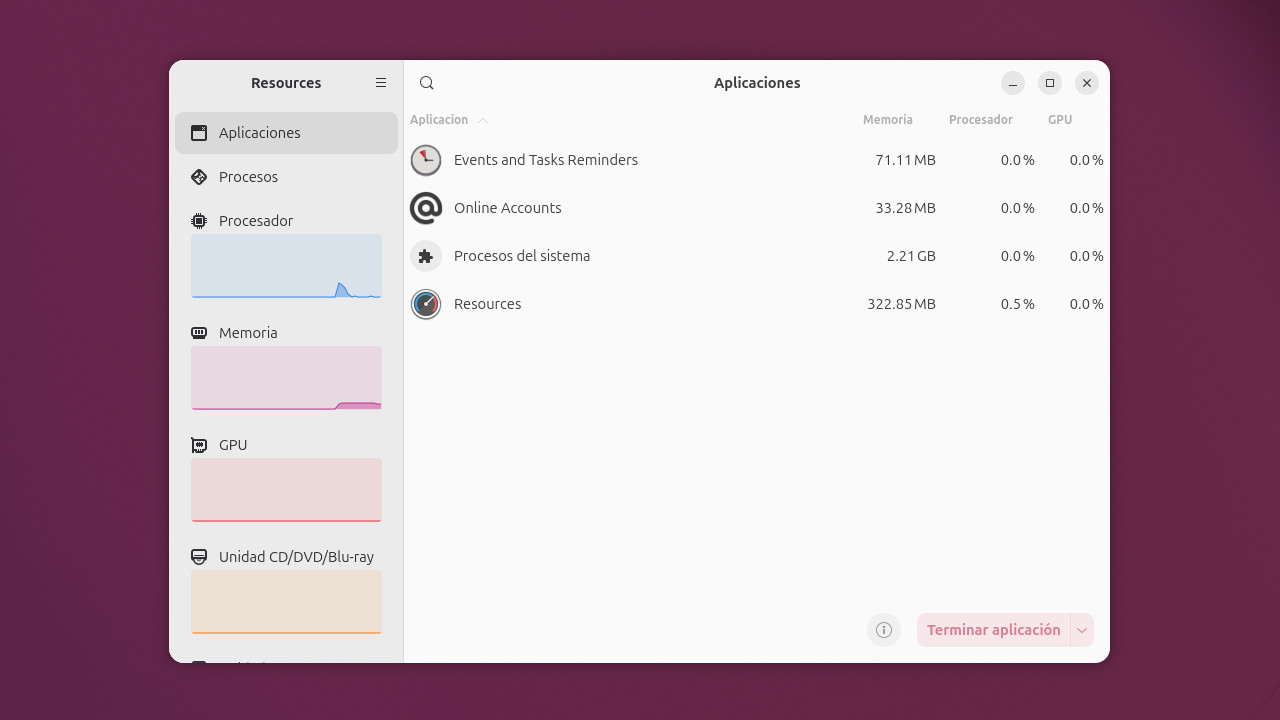This screenshot has height=720, width=1280.
Task: Select the Procesador column header
Action: [980, 119]
